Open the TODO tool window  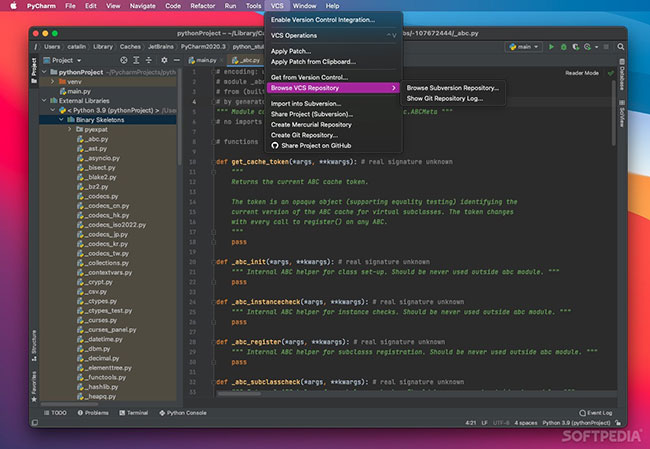click(x=55, y=413)
